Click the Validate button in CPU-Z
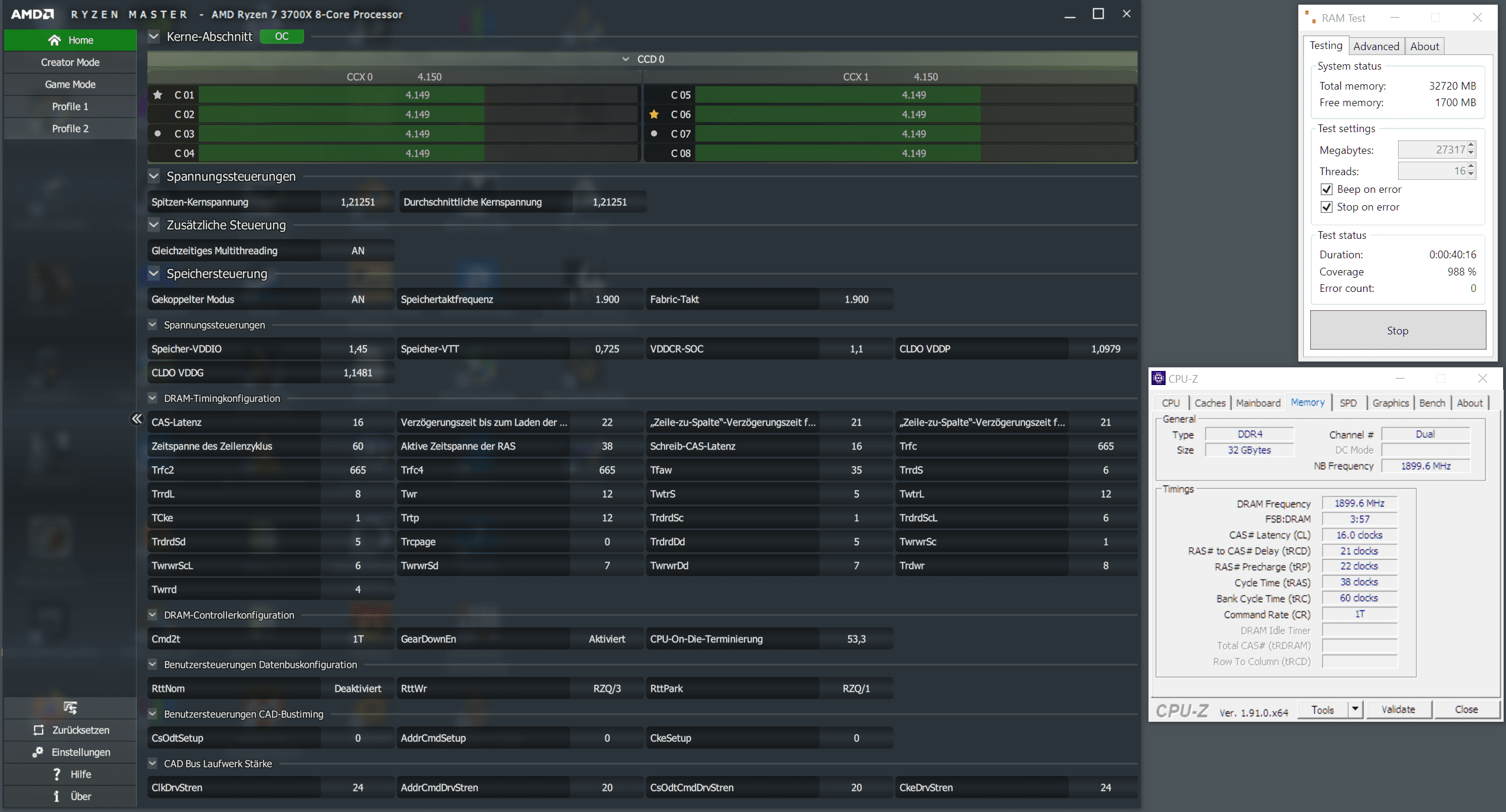Image resolution: width=1506 pixels, height=812 pixels. click(x=1397, y=709)
